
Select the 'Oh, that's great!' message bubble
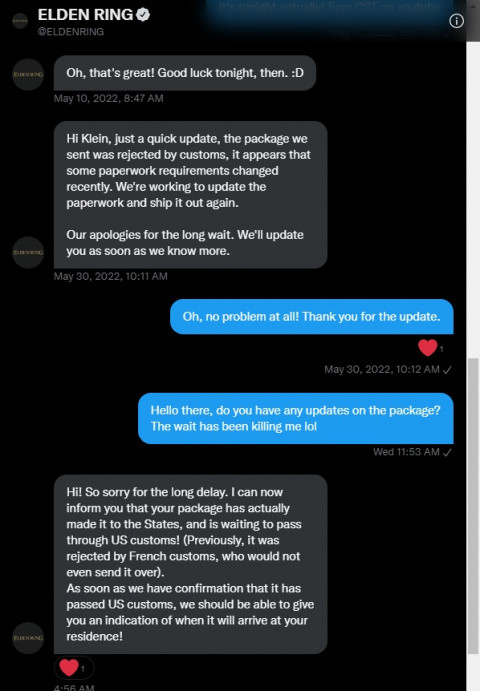coord(185,73)
